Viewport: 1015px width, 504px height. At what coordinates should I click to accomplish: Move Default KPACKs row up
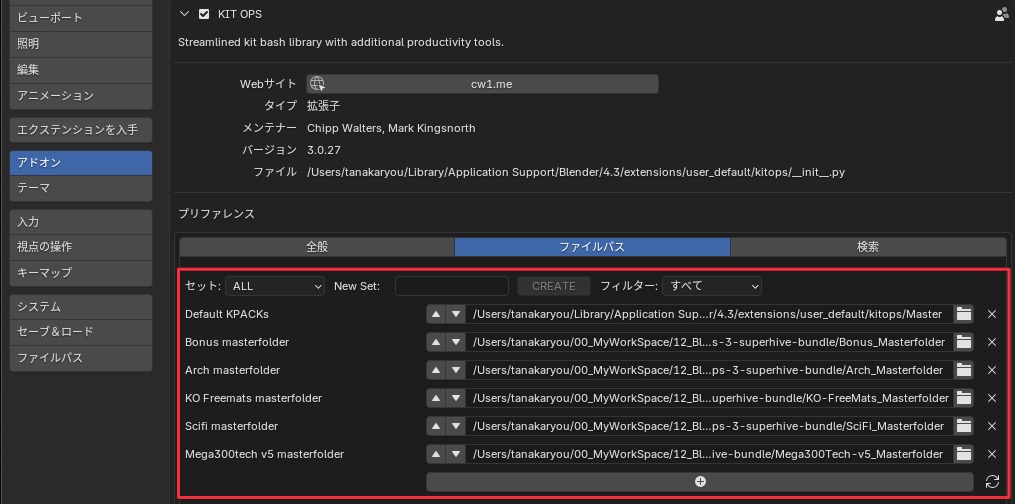pyautogui.click(x=436, y=314)
